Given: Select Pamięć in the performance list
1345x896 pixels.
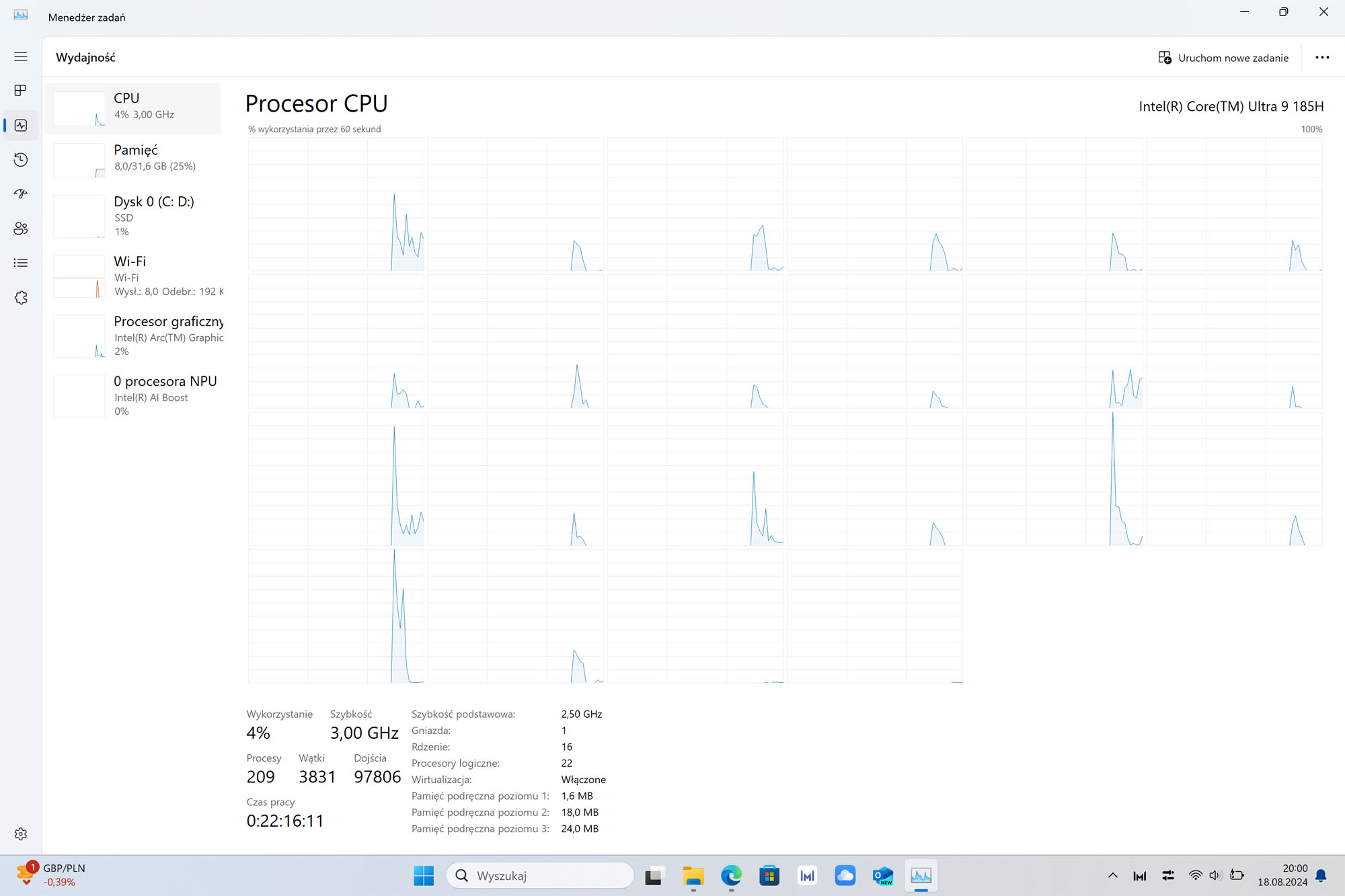Looking at the screenshot, I should (x=132, y=161).
